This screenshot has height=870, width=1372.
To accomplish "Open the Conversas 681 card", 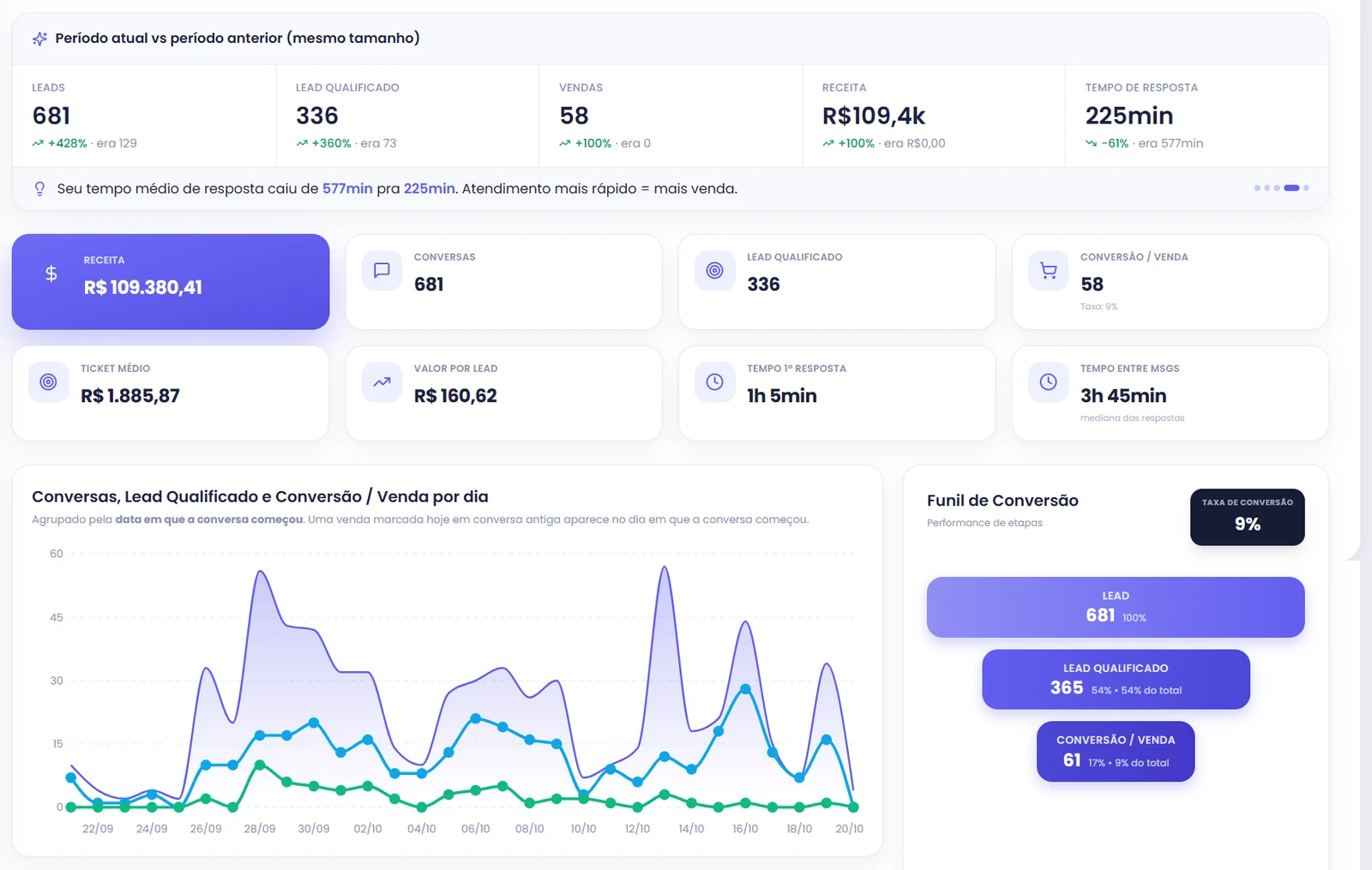I will 504,282.
